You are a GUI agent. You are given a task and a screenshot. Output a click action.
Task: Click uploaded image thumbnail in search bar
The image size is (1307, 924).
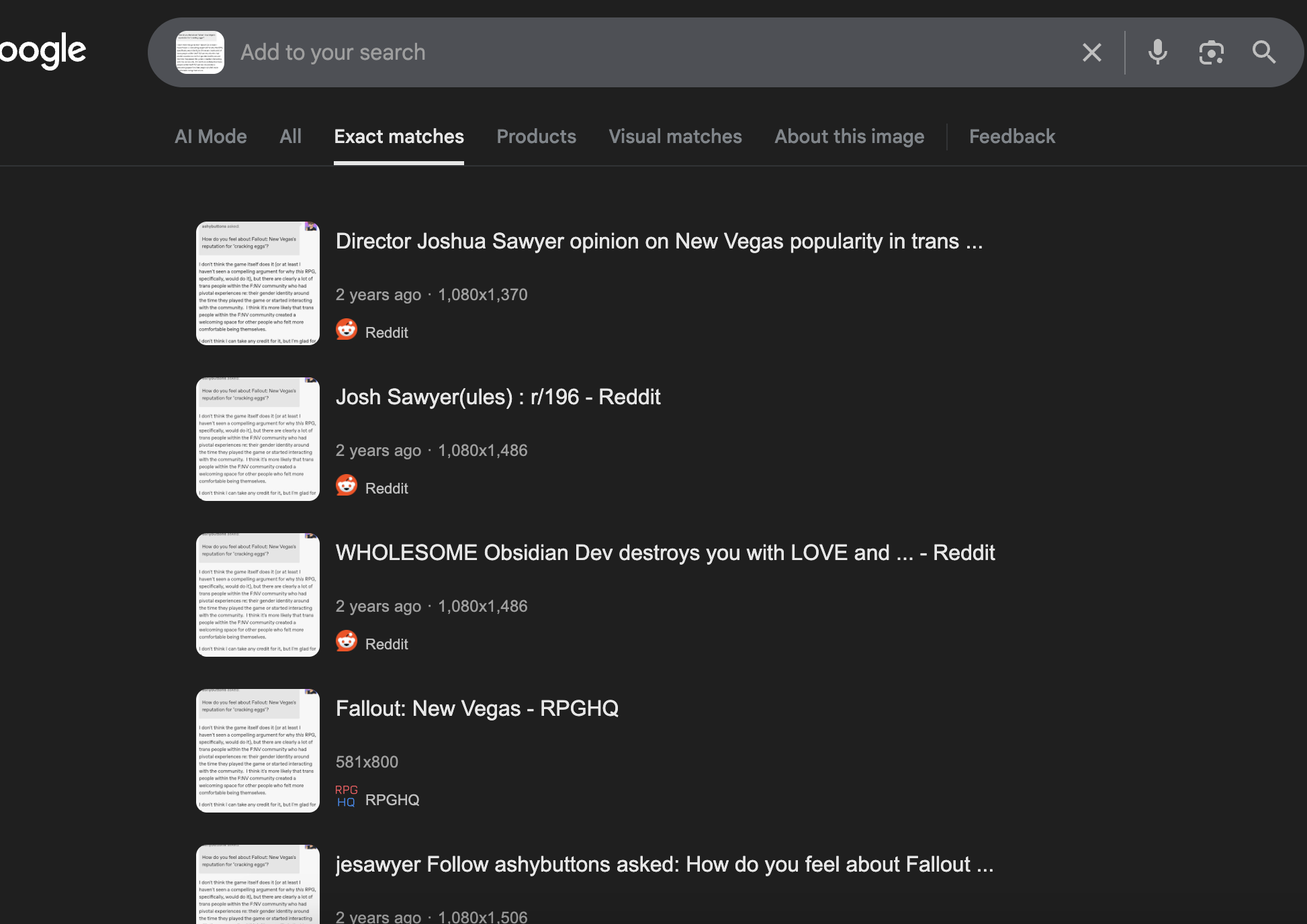click(x=199, y=52)
